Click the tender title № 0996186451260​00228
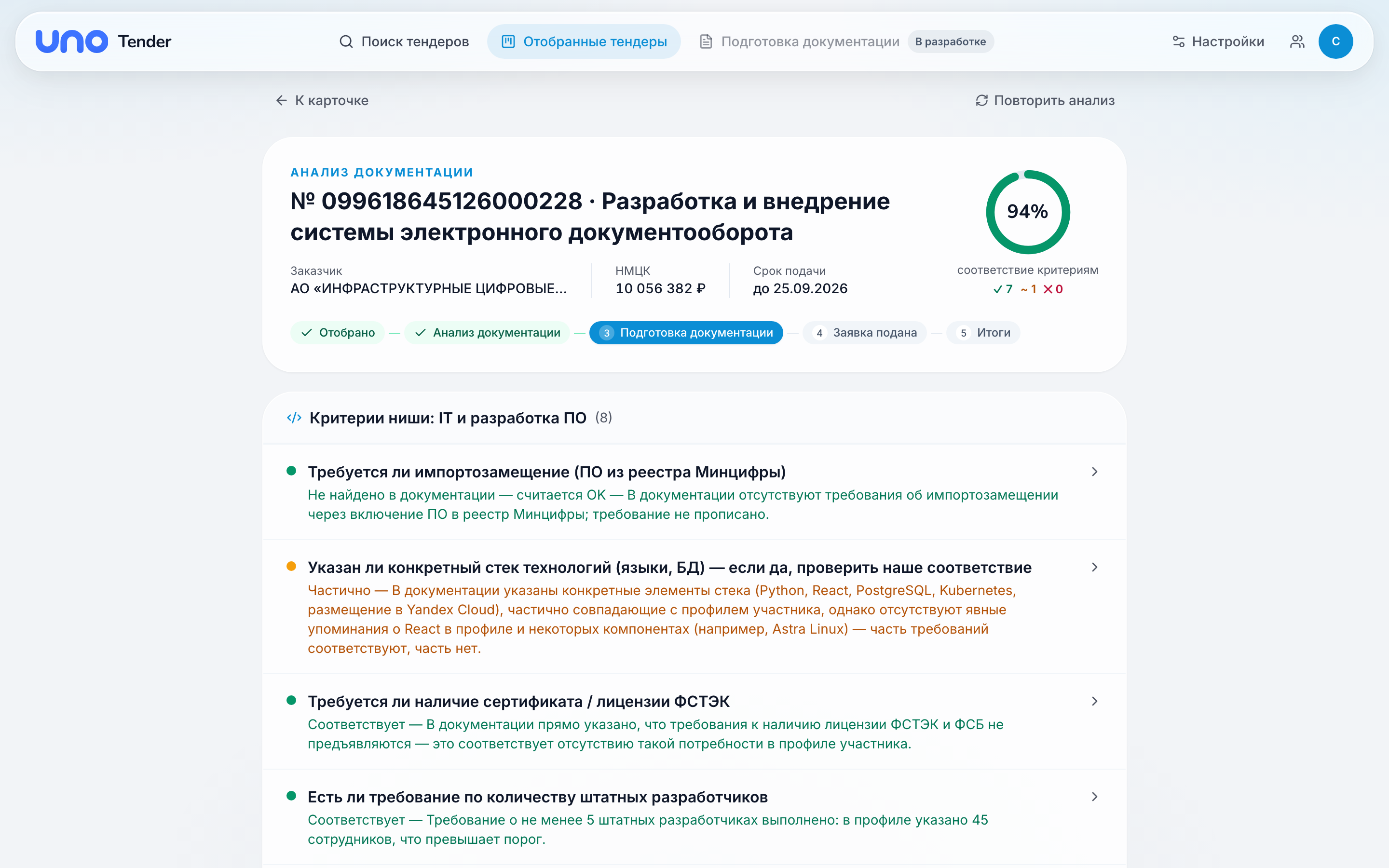 [589, 217]
